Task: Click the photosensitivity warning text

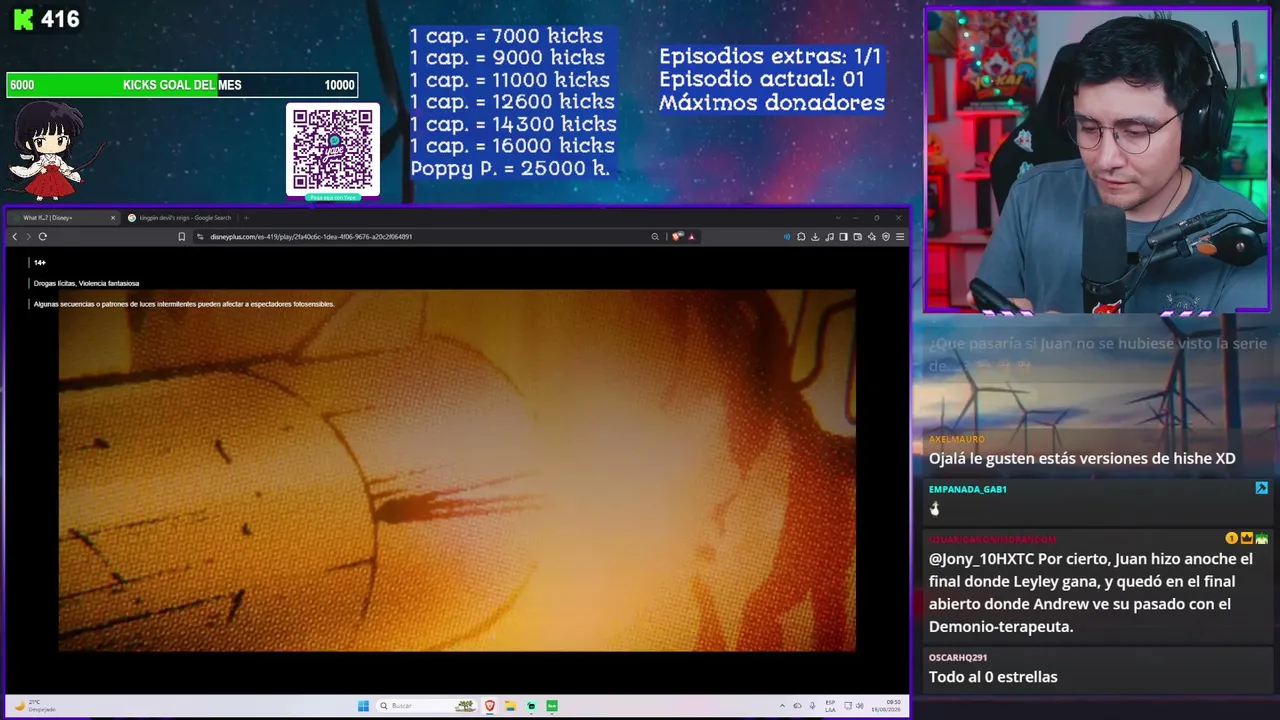Action: pyautogui.click(x=184, y=304)
